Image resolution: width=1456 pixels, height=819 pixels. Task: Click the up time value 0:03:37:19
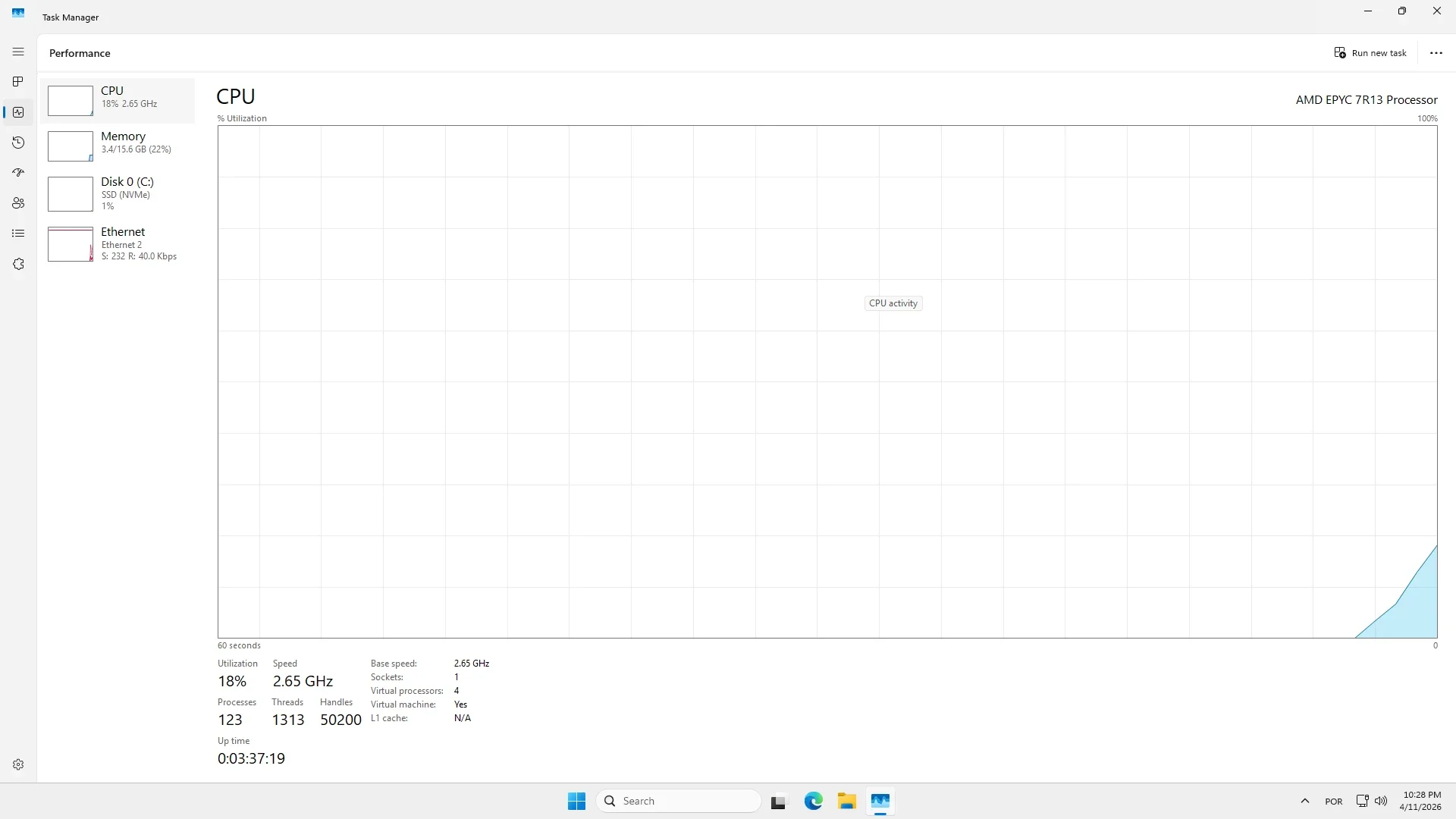(251, 758)
